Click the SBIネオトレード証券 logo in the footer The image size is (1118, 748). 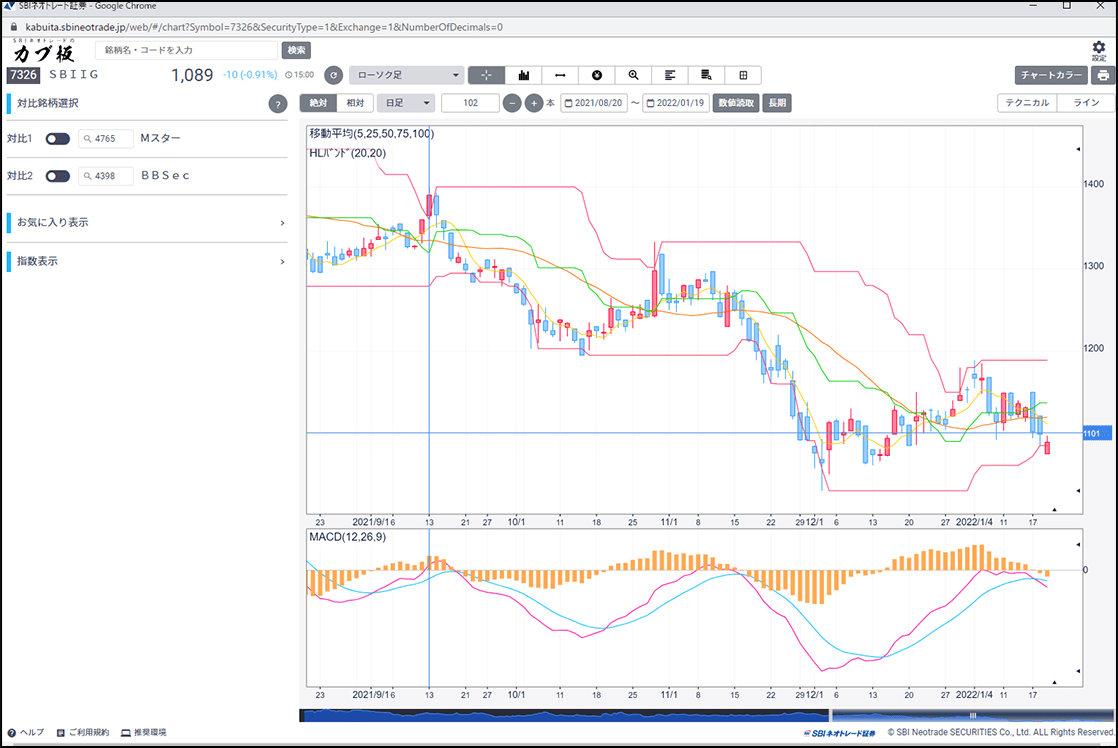click(839, 733)
